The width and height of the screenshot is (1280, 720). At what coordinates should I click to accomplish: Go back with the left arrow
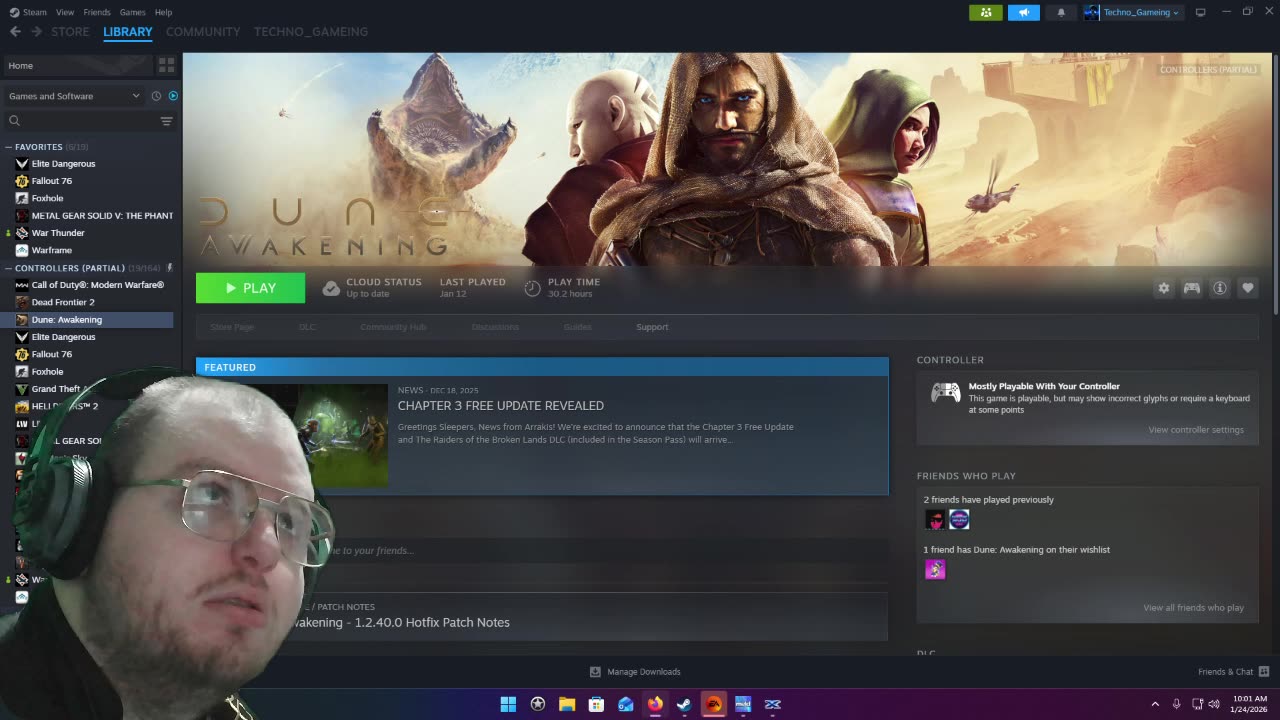(15, 32)
